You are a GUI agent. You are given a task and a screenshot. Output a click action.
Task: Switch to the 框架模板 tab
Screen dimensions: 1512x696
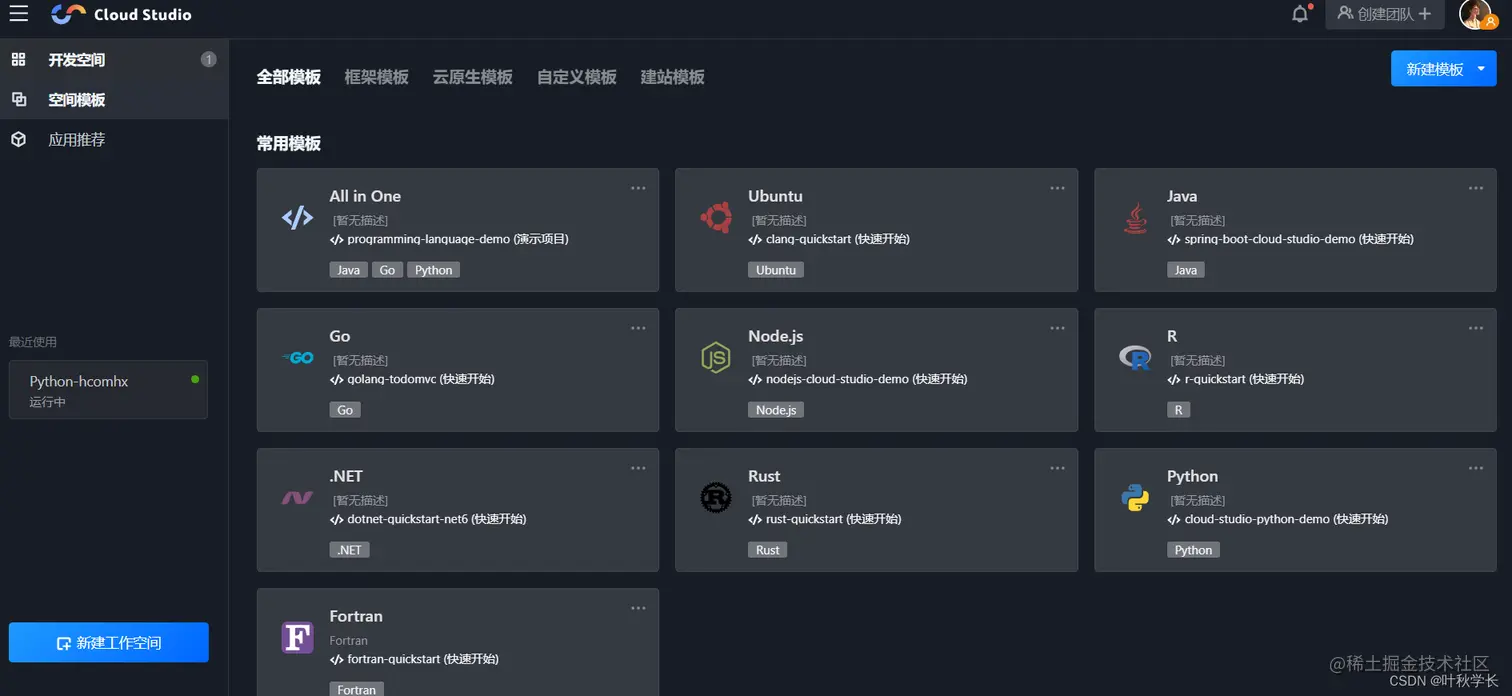[377, 77]
